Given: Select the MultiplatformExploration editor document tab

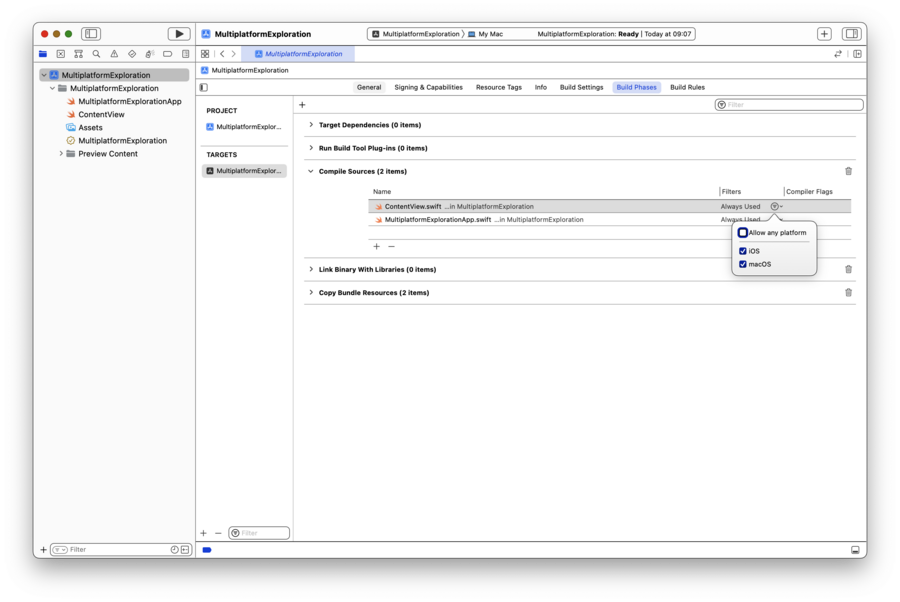Looking at the screenshot, I should click(x=298, y=54).
